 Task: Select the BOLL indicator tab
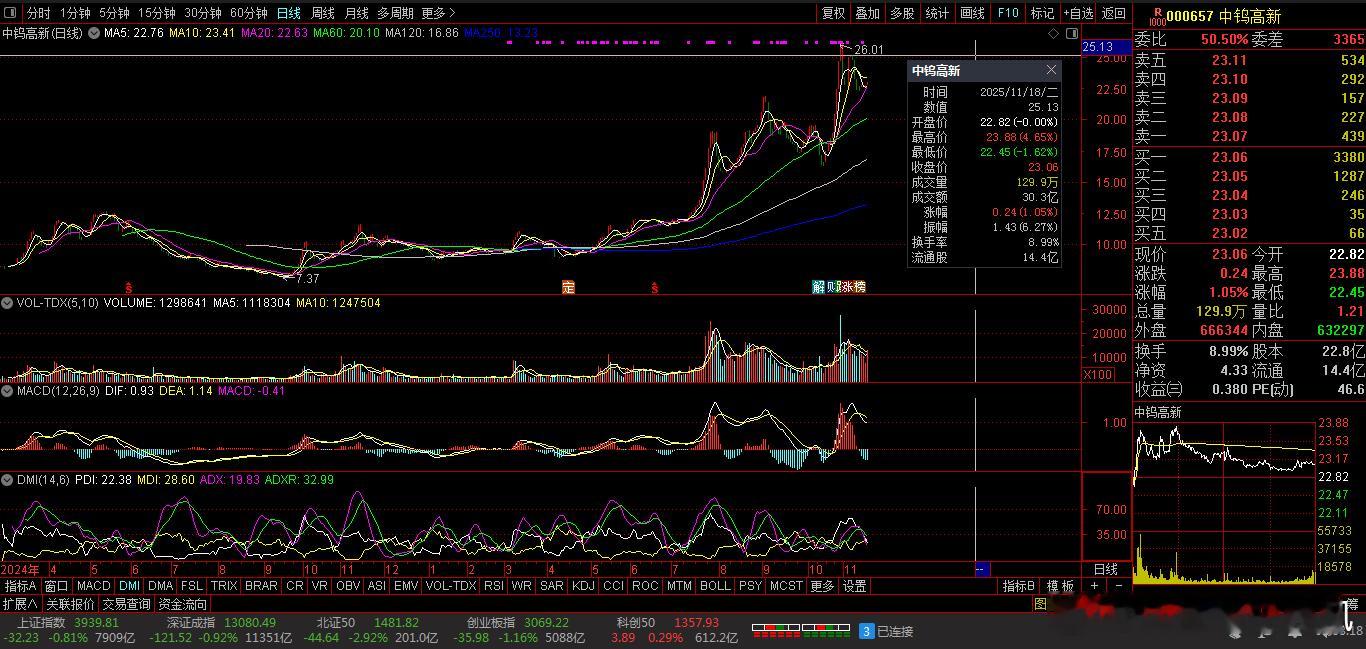(715, 586)
